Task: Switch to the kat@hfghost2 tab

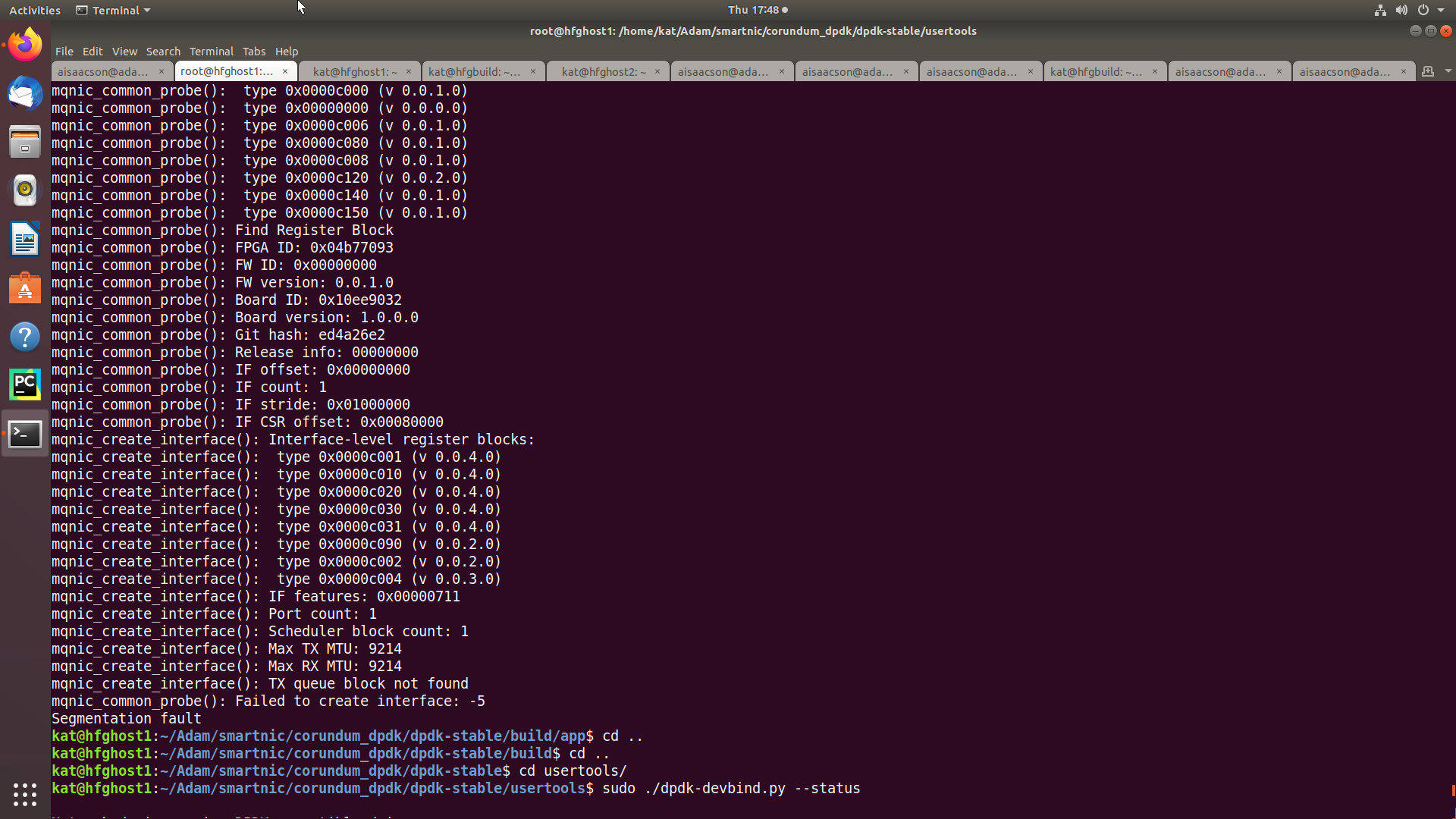Action: coord(604,71)
